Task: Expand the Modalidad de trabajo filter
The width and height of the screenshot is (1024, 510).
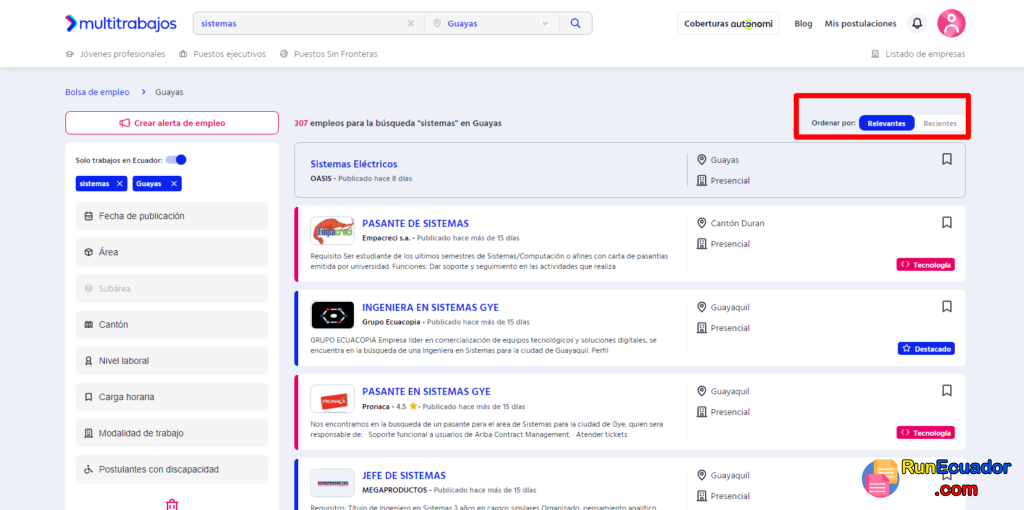Action: pyautogui.click(x=172, y=433)
